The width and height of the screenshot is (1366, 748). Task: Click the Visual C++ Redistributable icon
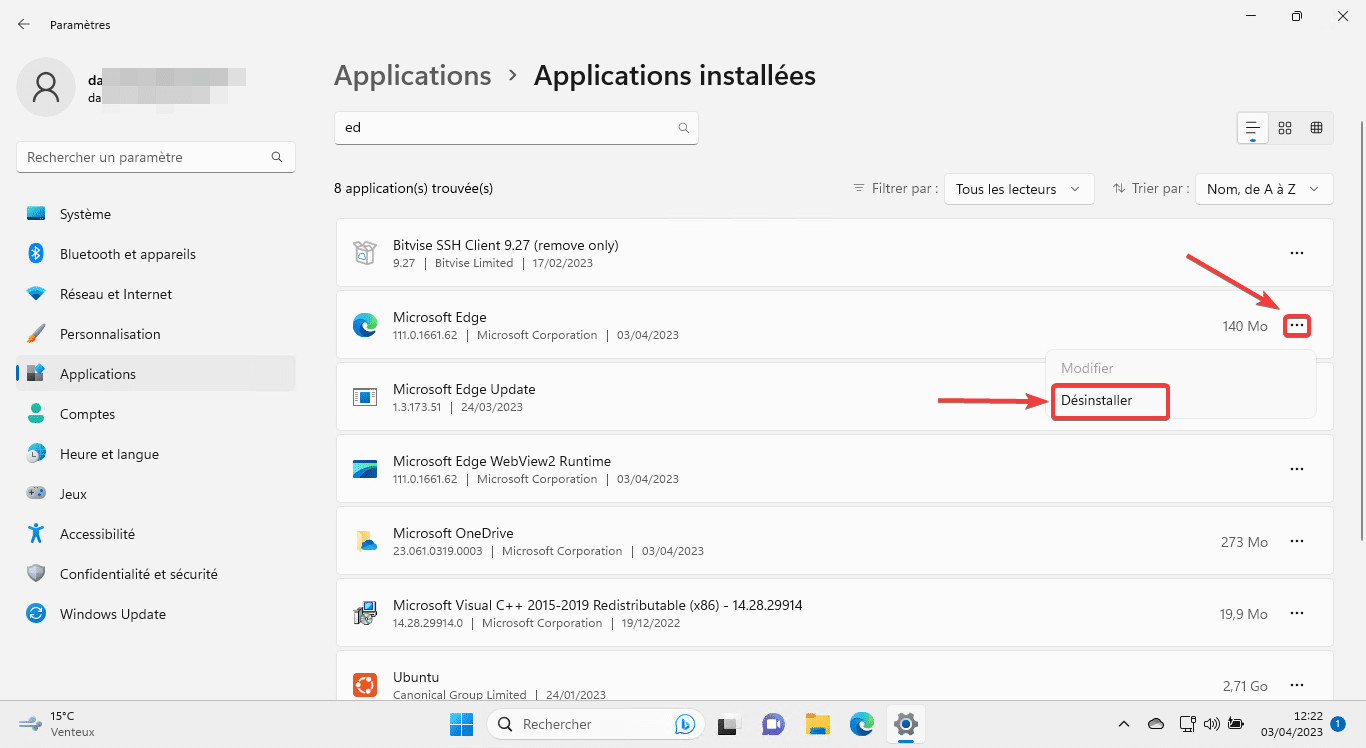(x=365, y=613)
